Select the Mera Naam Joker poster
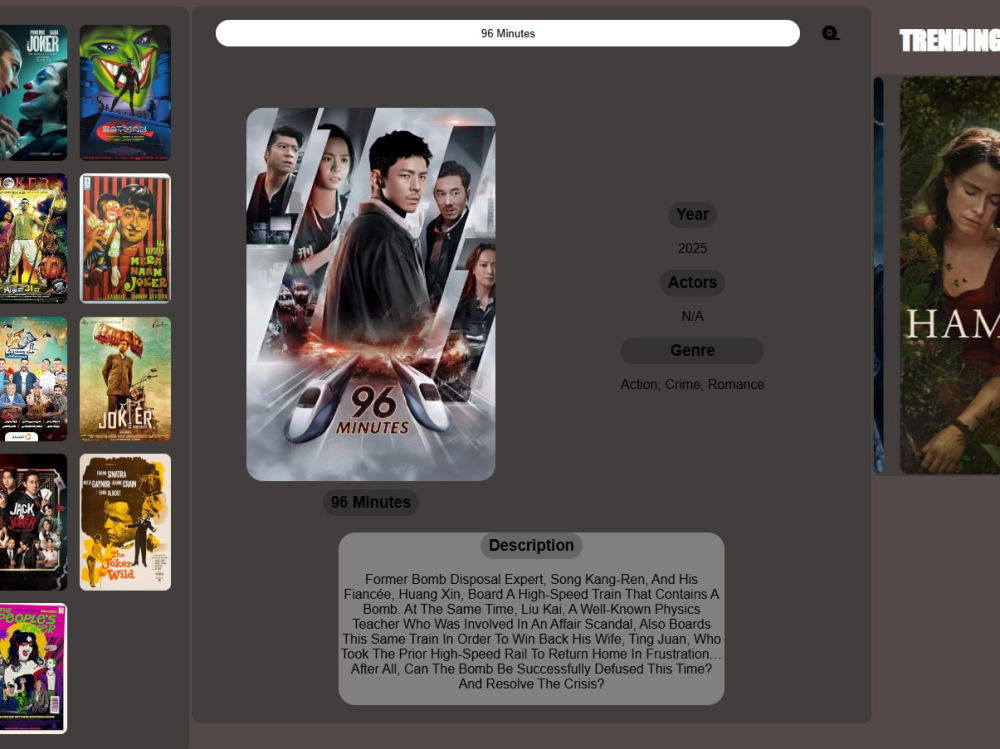1000x749 pixels. pos(125,238)
